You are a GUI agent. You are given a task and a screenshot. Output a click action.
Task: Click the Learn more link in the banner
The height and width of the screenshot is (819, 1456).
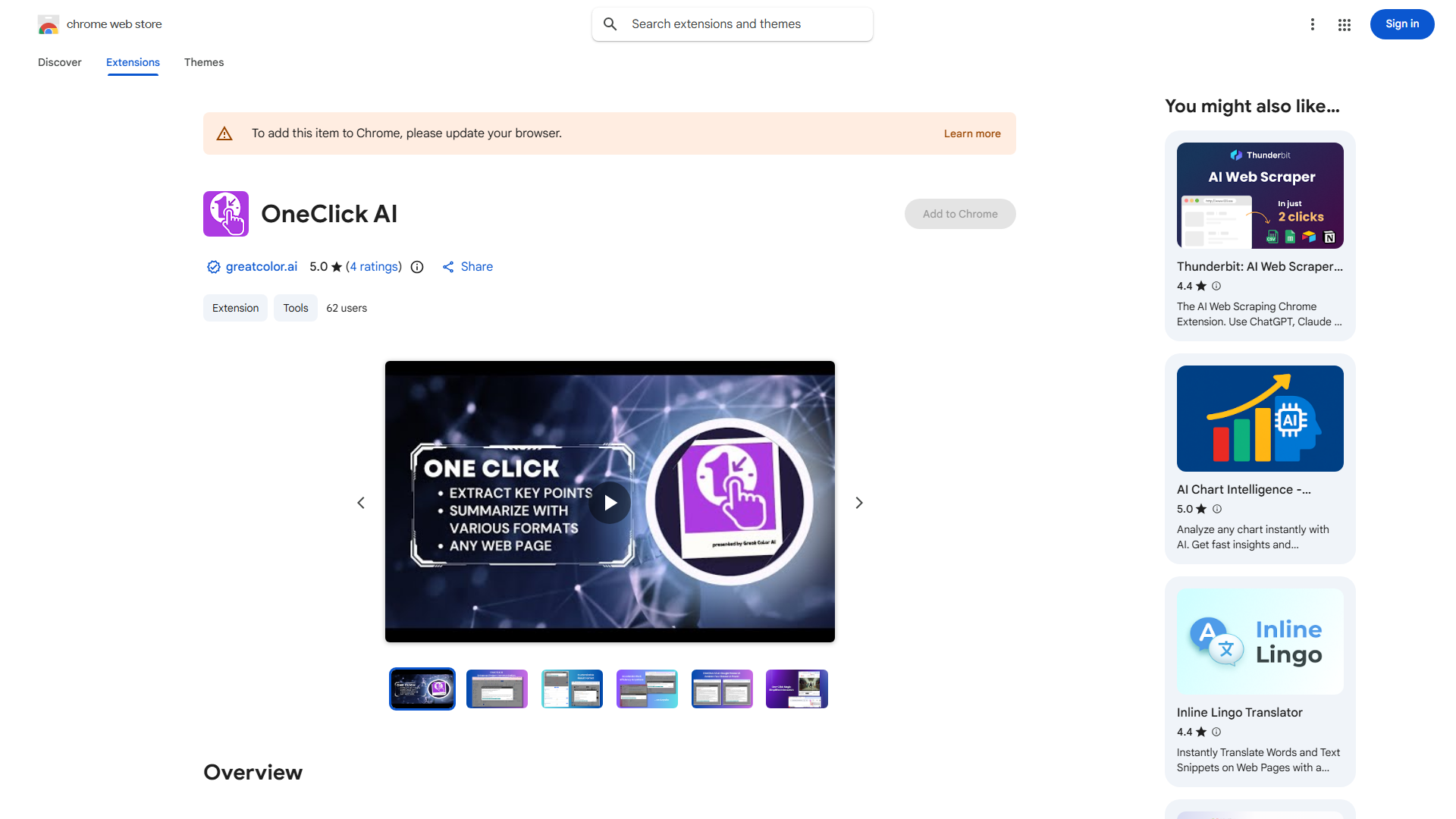(971, 133)
